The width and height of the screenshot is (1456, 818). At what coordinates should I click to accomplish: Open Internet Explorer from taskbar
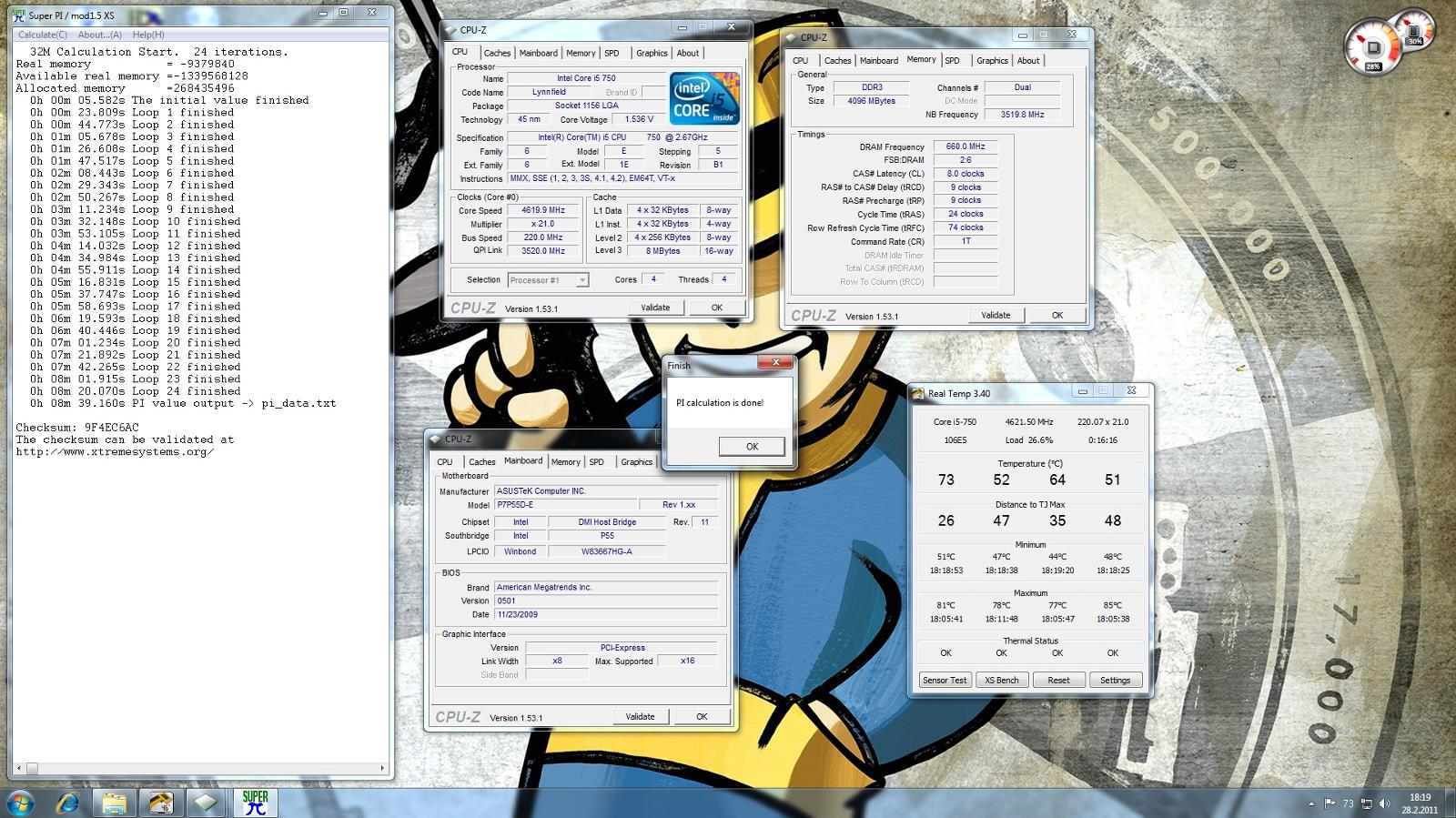(x=67, y=803)
